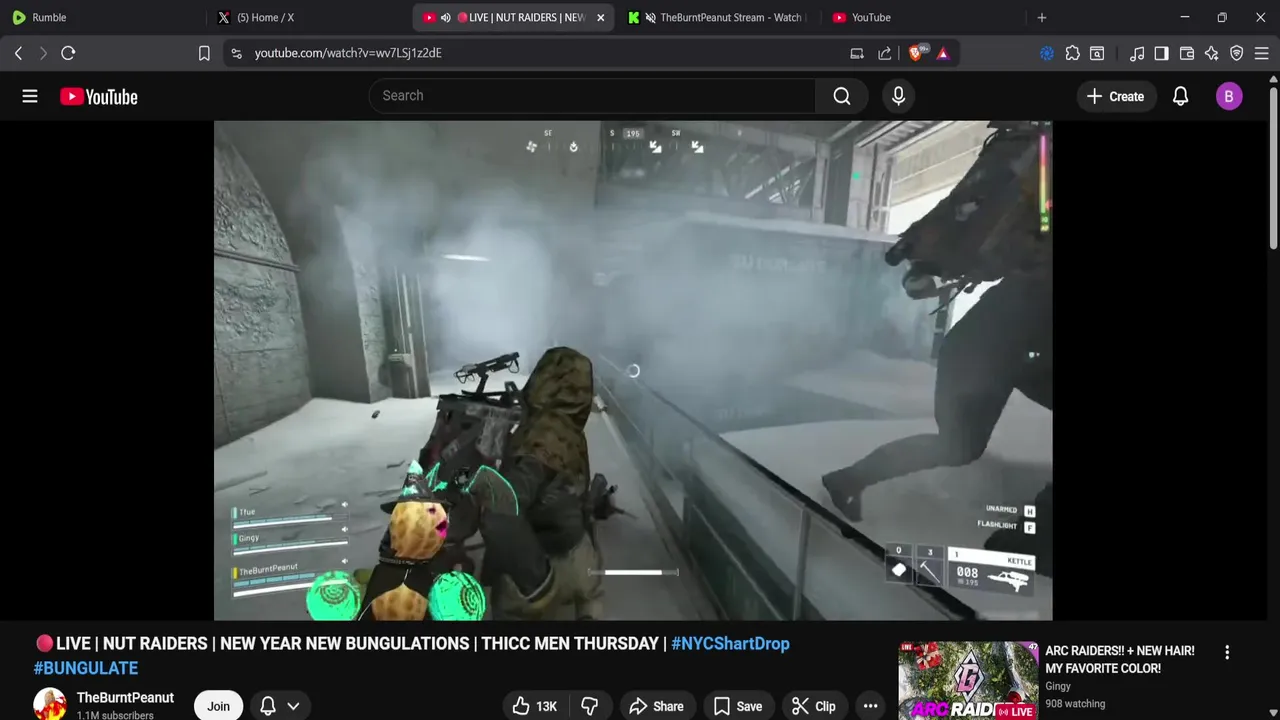Open Brave VPN shield icon
The height and width of the screenshot is (720, 1280).
[1237, 53]
